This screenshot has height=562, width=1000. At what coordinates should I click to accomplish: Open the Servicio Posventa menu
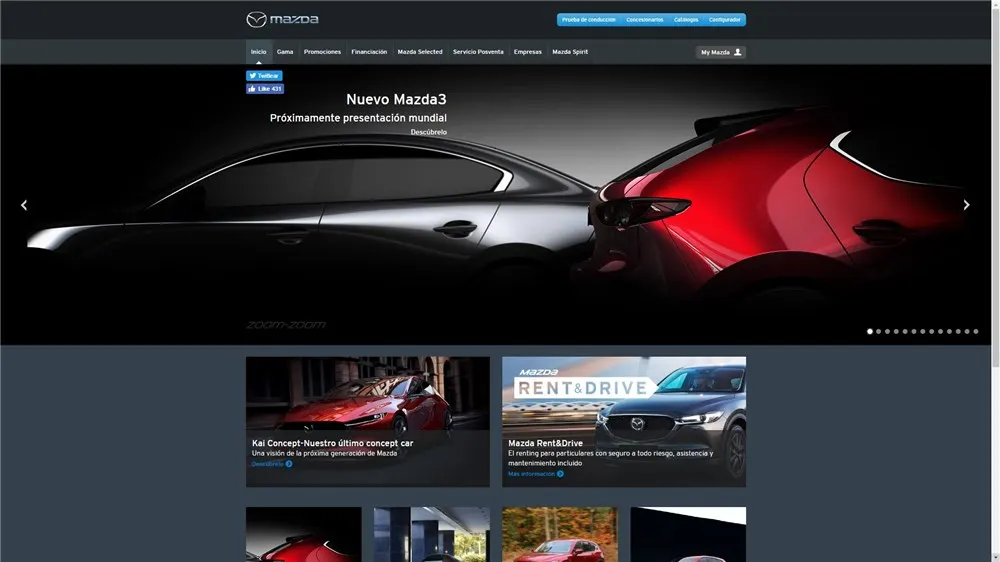(478, 52)
